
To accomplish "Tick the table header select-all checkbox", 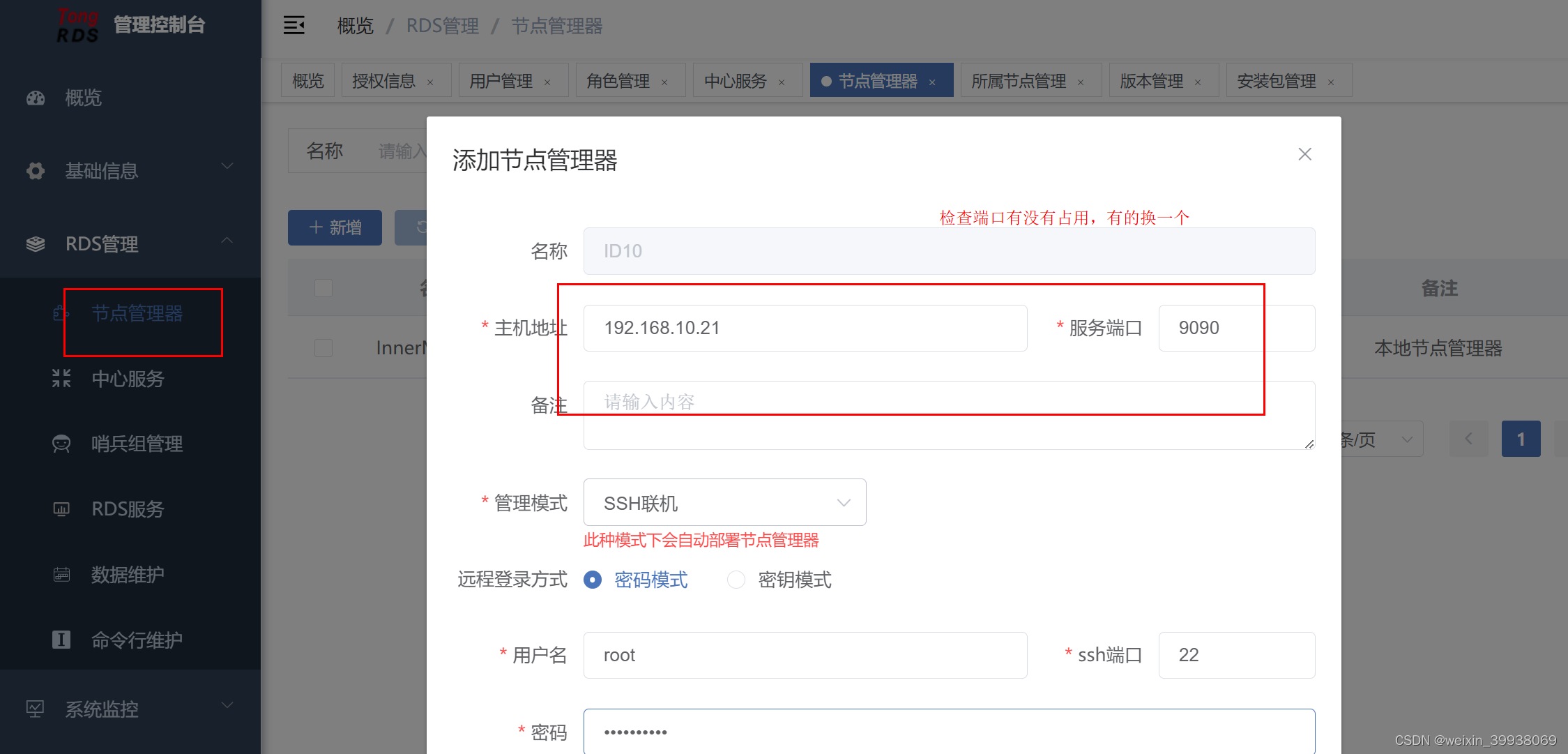I will [x=324, y=288].
